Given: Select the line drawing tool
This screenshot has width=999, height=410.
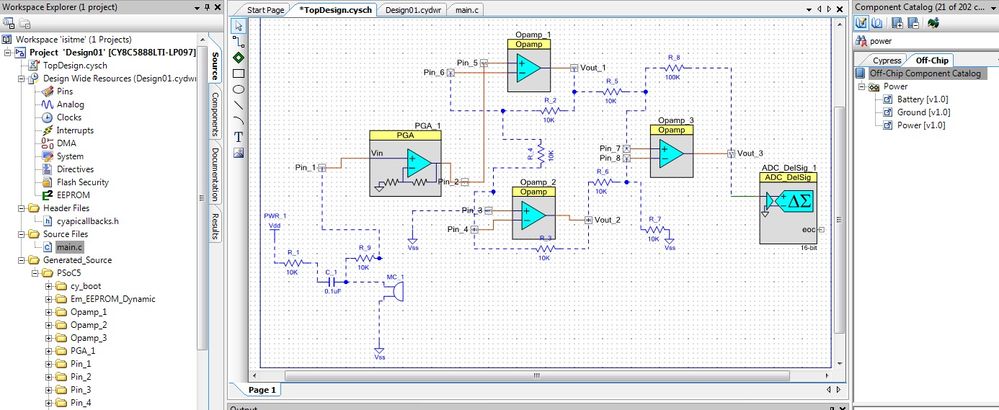Looking at the screenshot, I should click(239, 105).
